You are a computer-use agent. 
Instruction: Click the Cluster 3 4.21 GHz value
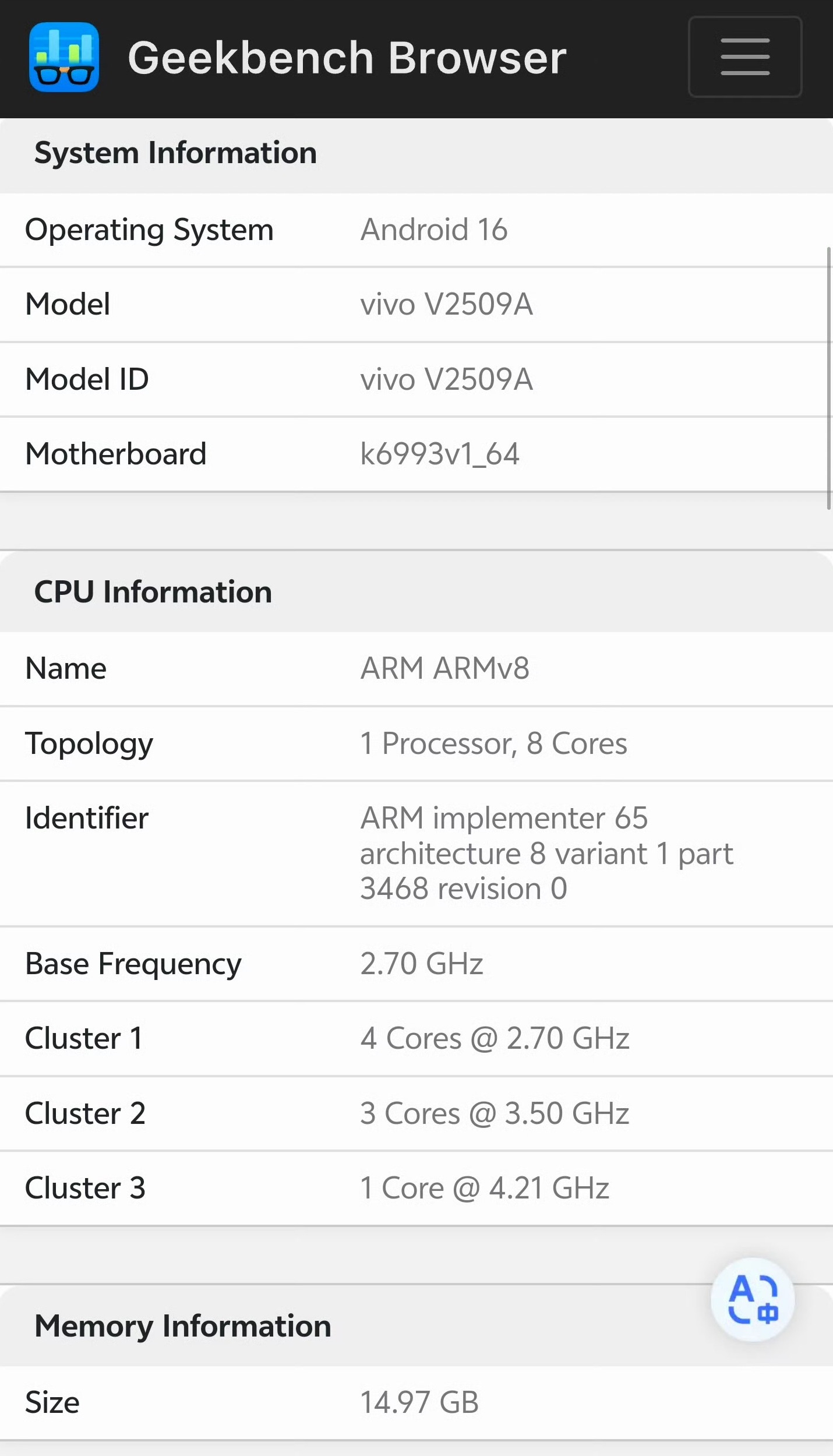(x=485, y=1189)
